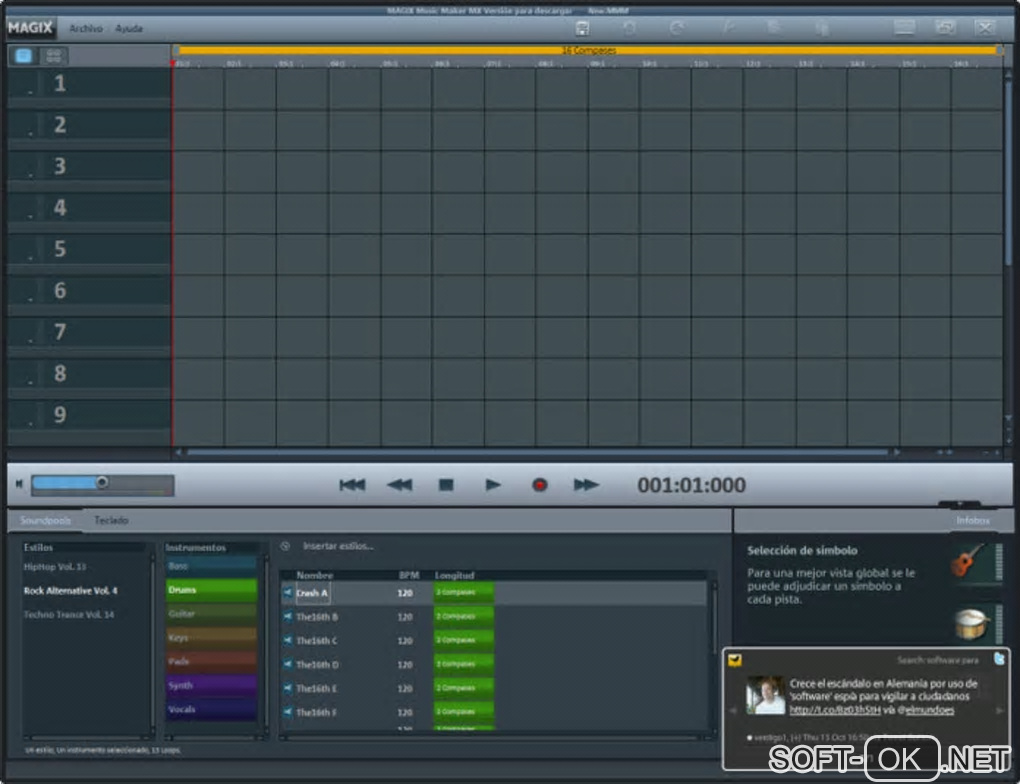The width and height of the screenshot is (1020, 784).
Task: Click the volume slider knob
Action: 102,482
